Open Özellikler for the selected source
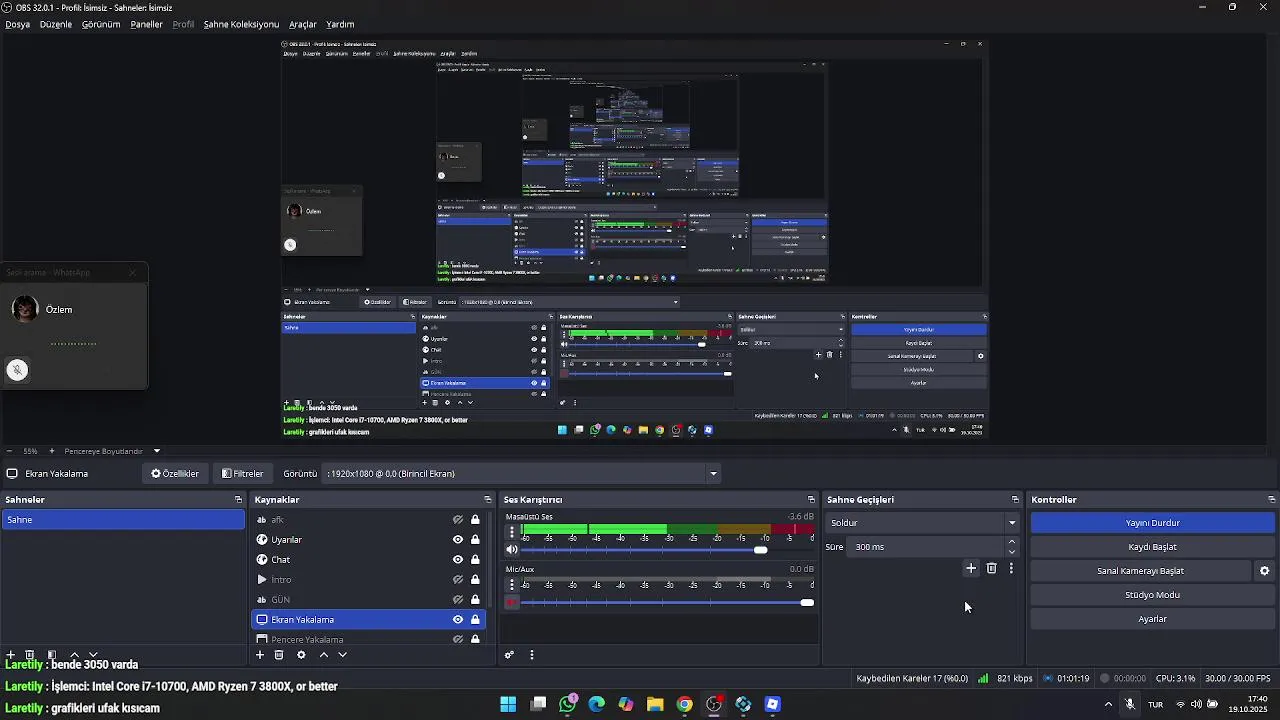The height and width of the screenshot is (720, 1280). coord(175,474)
